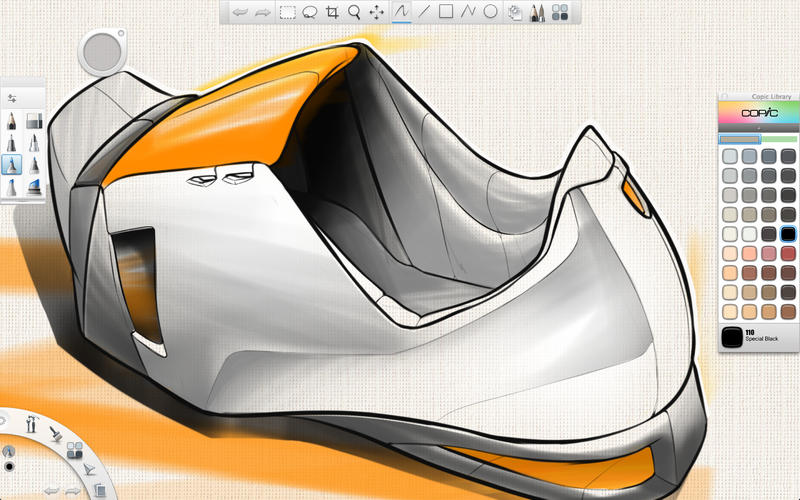Click the Undo arrow in top toolbar
The image size is (800, 500).
pyautogui.click(x=240, y=12)
